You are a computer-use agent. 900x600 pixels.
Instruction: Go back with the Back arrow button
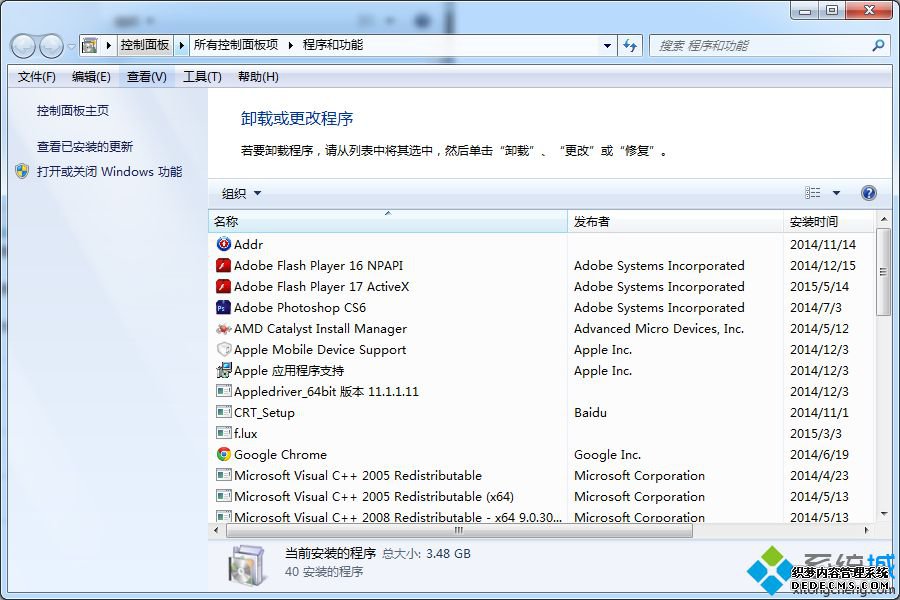coord(24,46)
